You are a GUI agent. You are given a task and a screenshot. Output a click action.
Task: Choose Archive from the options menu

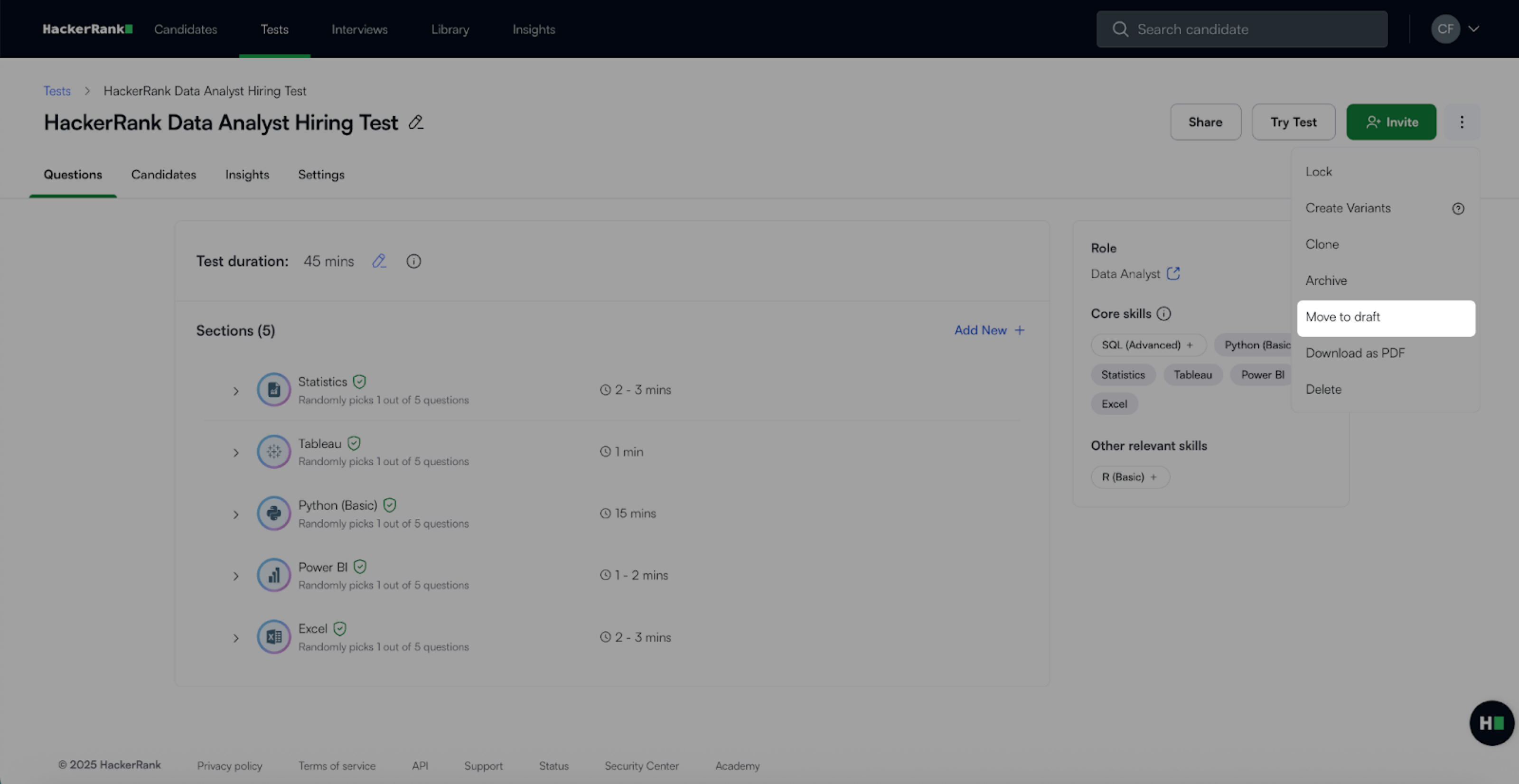1326,280
